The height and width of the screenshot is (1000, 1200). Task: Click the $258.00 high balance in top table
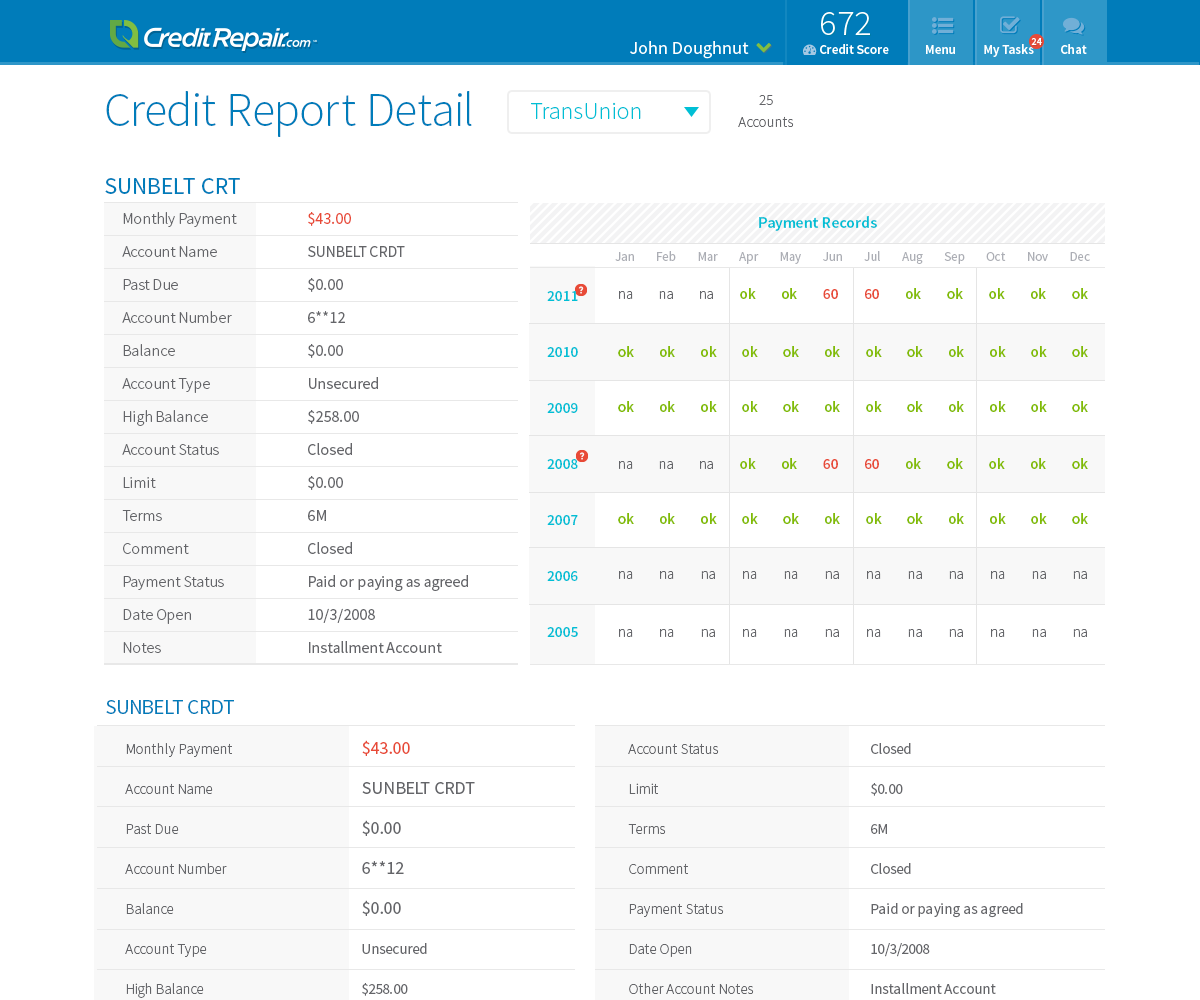[333, 416]
